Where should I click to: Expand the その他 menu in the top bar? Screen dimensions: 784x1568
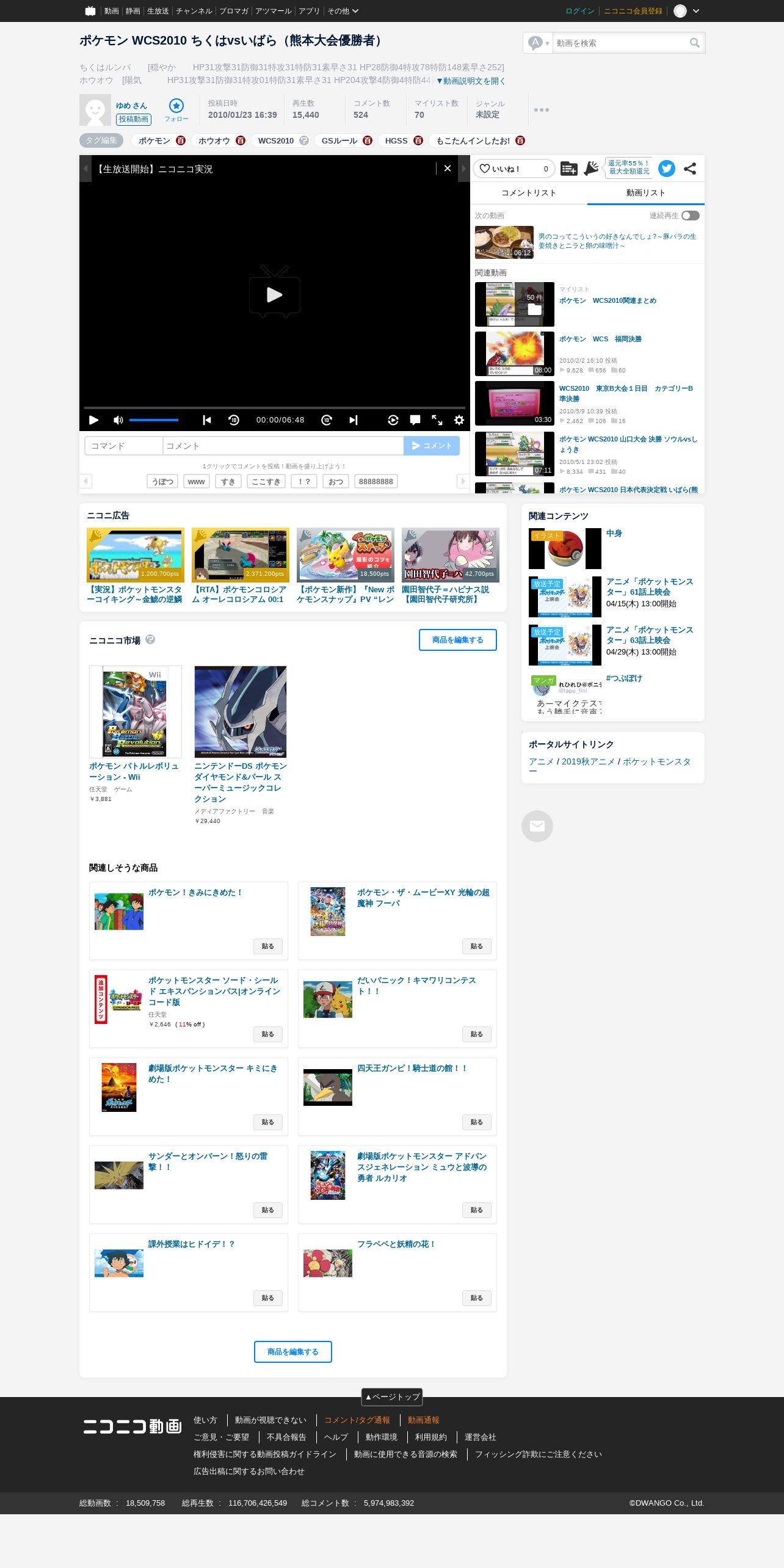pyautogui.click(x=343, y=11)
